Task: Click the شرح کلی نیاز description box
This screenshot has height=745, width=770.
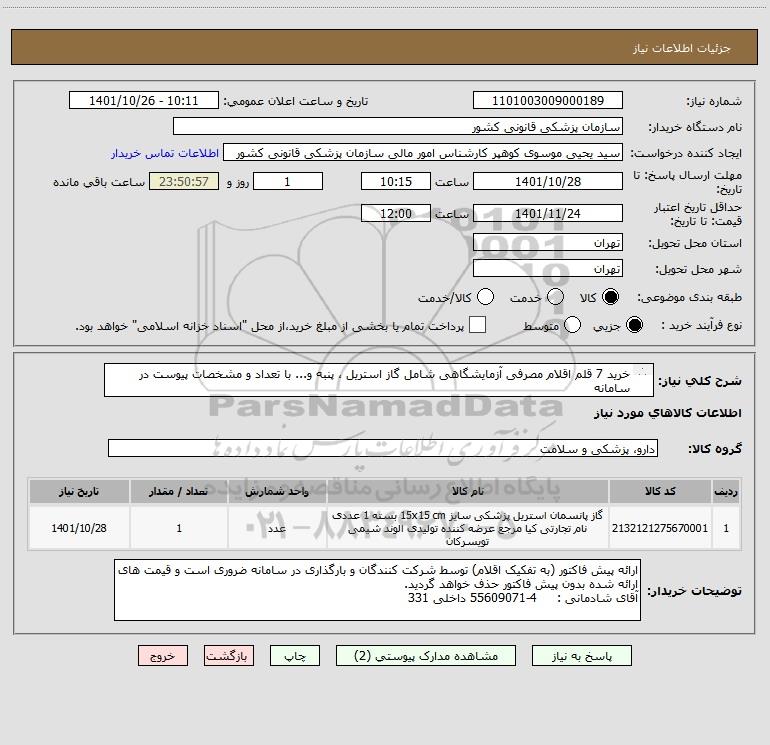Action: point(379,380)
